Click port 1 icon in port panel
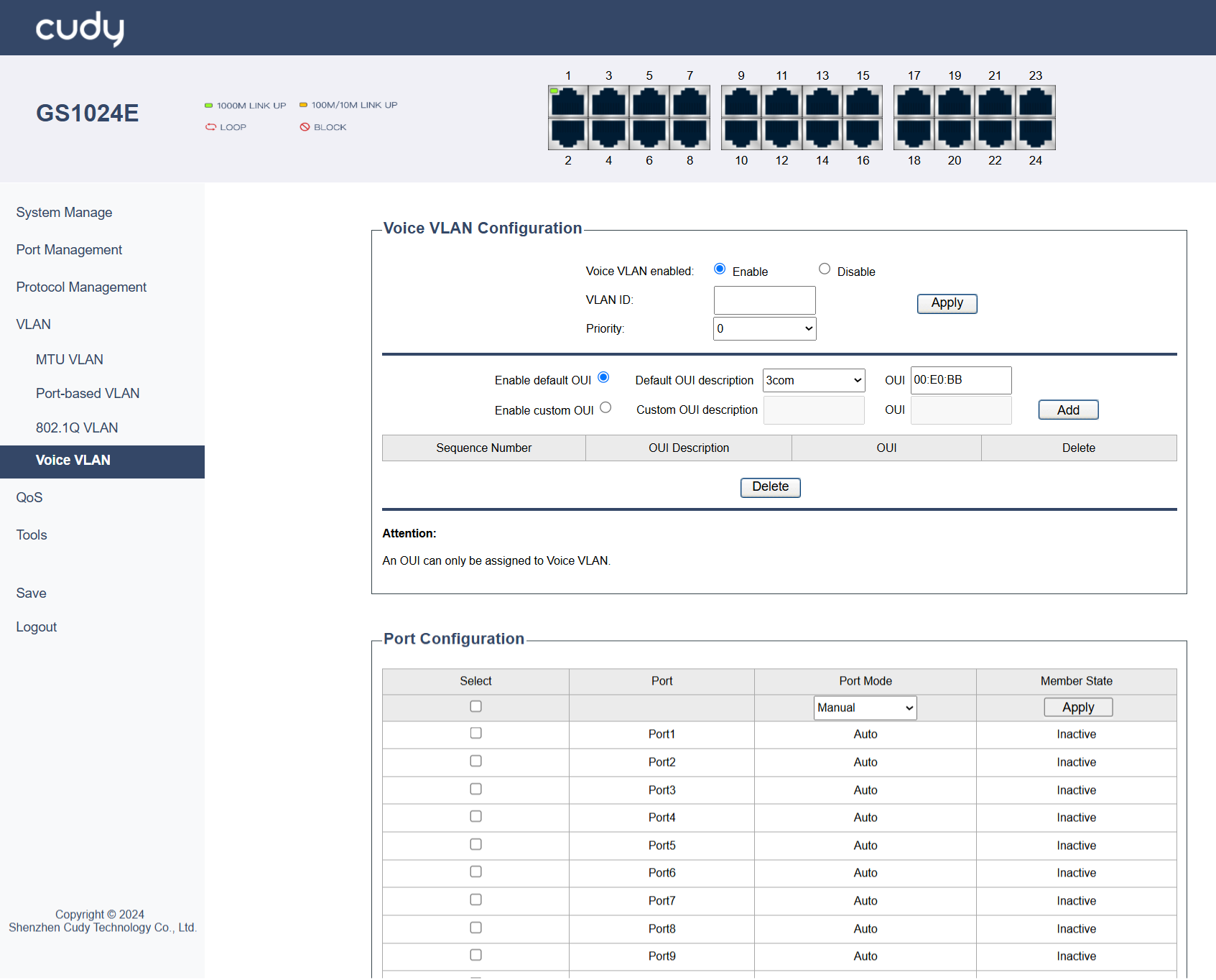This screenshot has width=1216, height=980. (568, 102)
